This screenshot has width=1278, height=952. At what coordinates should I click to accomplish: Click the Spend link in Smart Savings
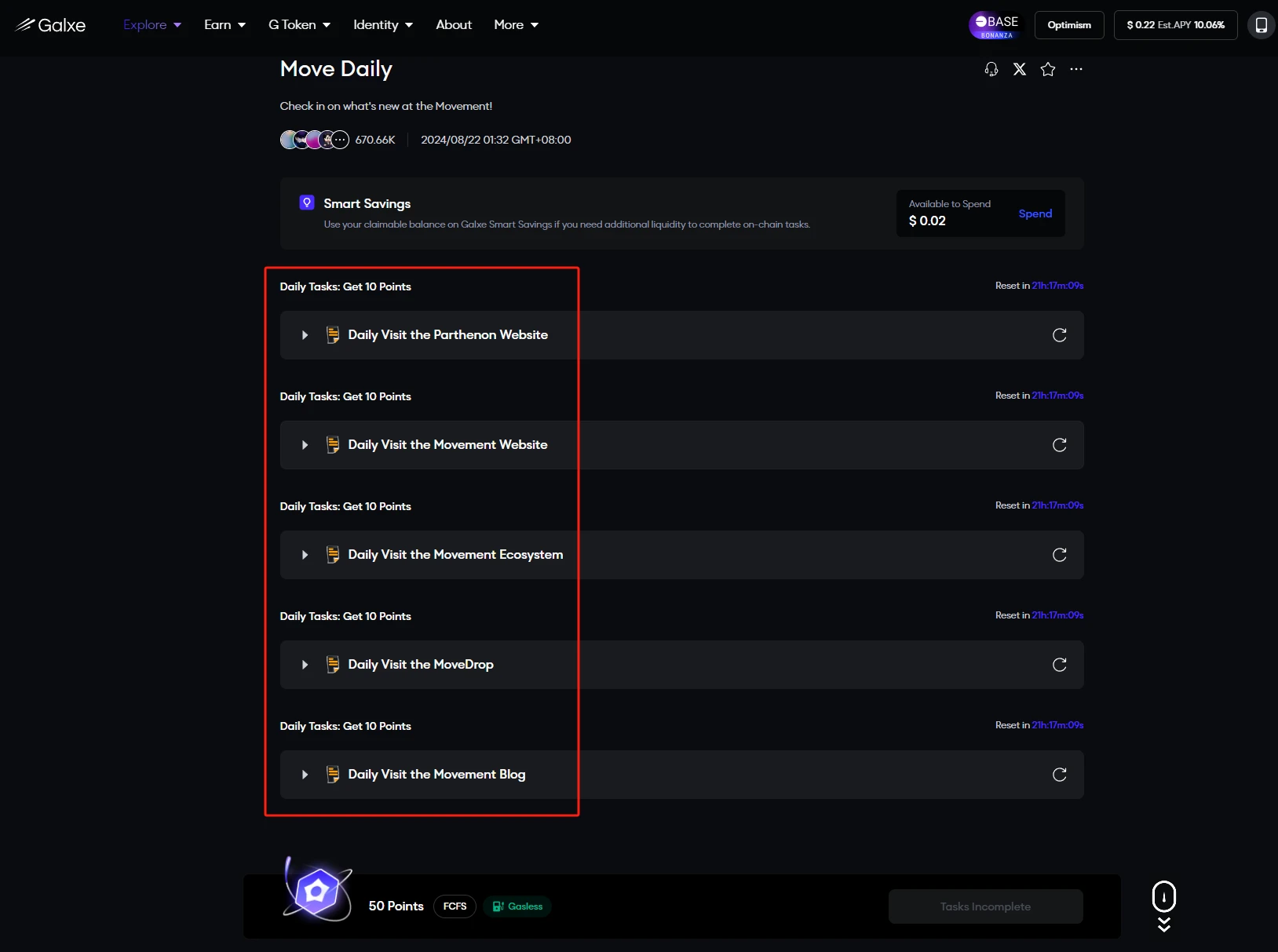pyautogui.click(x=1035, y=213)
